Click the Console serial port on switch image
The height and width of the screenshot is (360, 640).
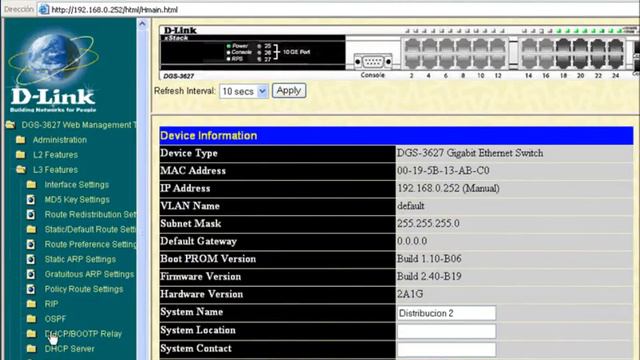tap(373, 62)
